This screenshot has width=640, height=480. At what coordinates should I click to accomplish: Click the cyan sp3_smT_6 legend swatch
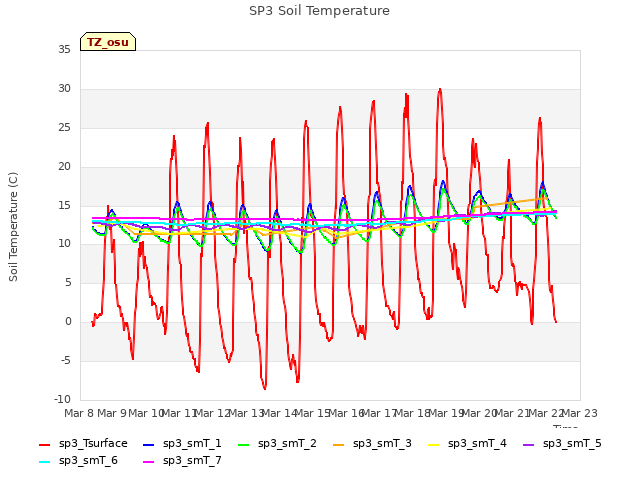pos(44,462)
